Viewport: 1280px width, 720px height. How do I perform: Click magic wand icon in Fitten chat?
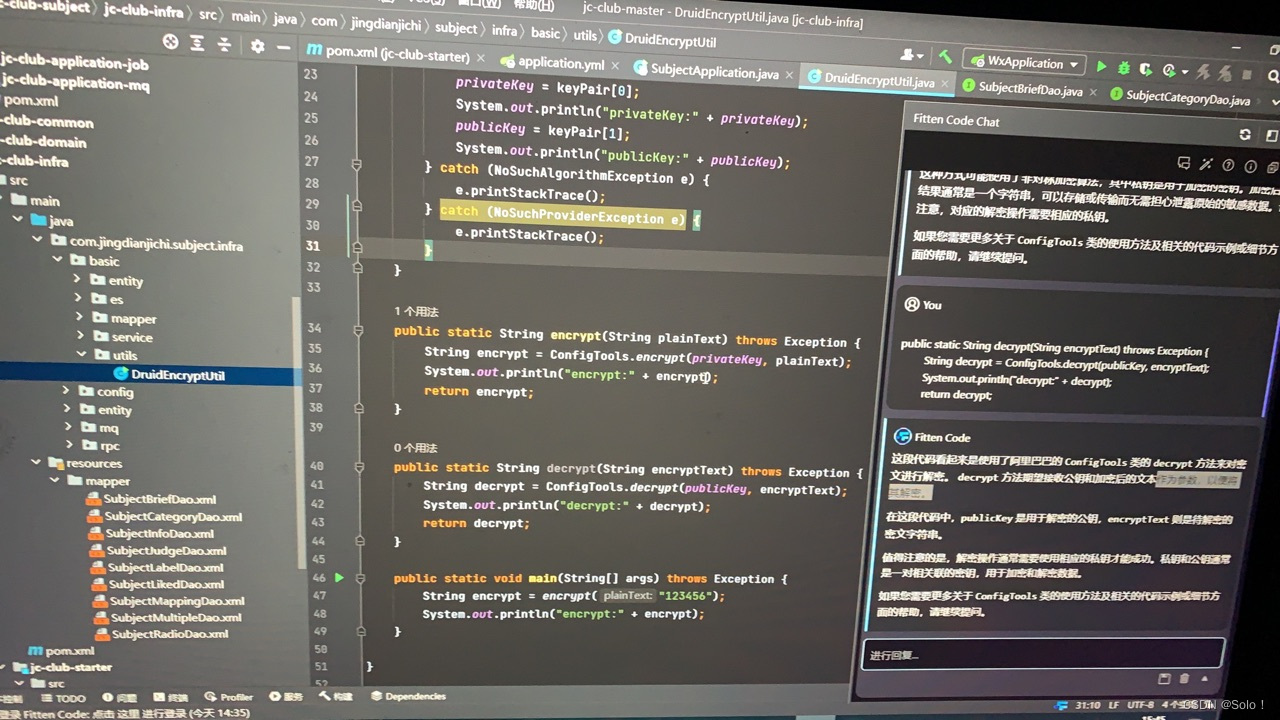click(x=1206, y=164)
